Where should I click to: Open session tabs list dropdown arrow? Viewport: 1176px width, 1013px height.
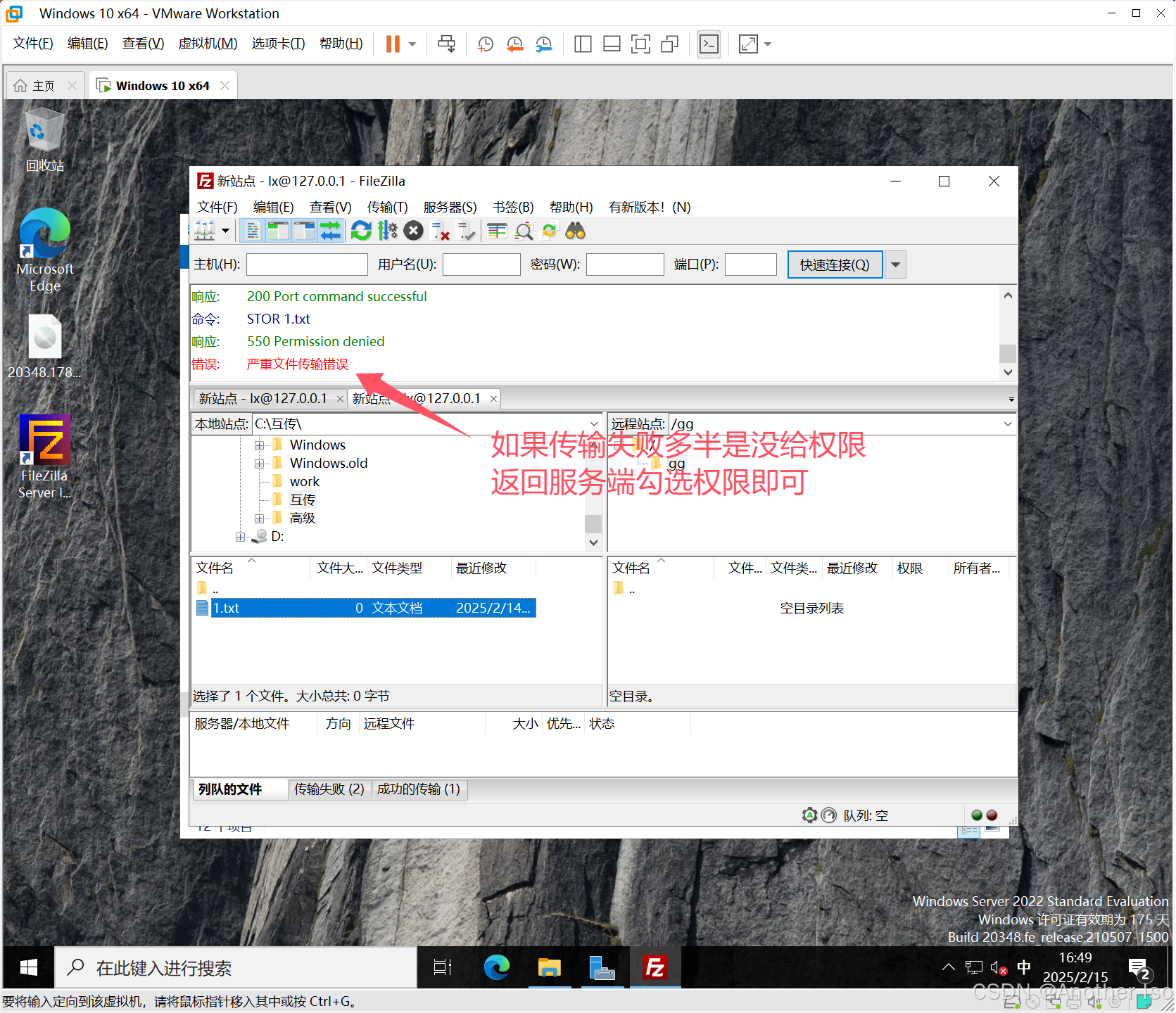(1011, 399)
